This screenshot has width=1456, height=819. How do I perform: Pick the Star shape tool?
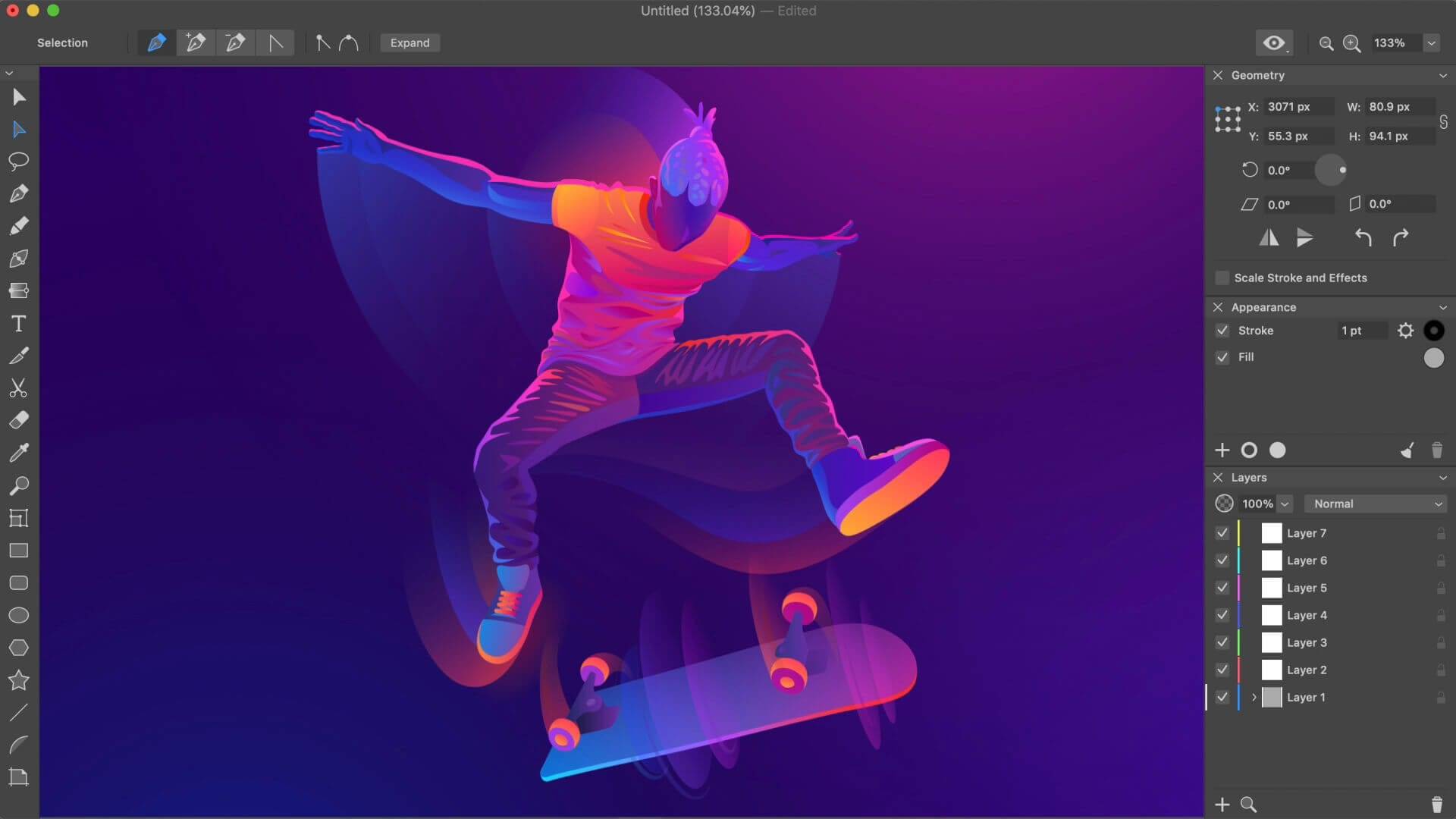pos(18,680)
